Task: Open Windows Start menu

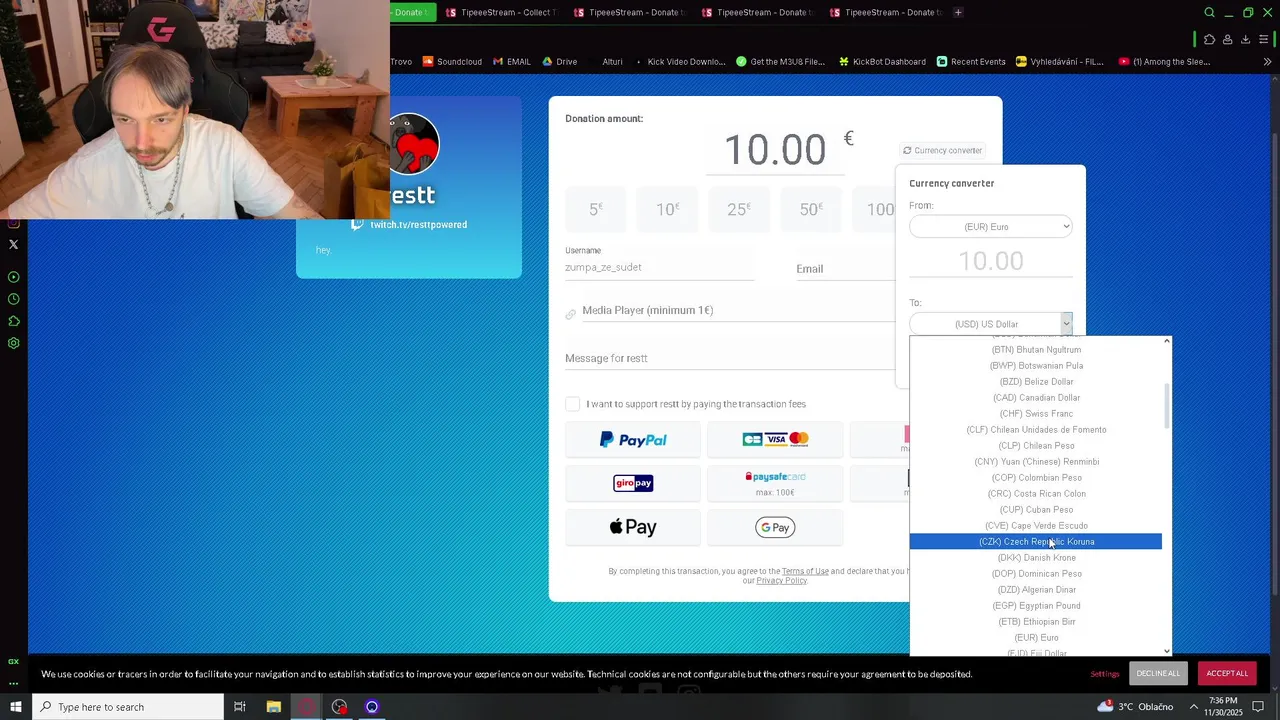Action: click(x=15, y=707)
